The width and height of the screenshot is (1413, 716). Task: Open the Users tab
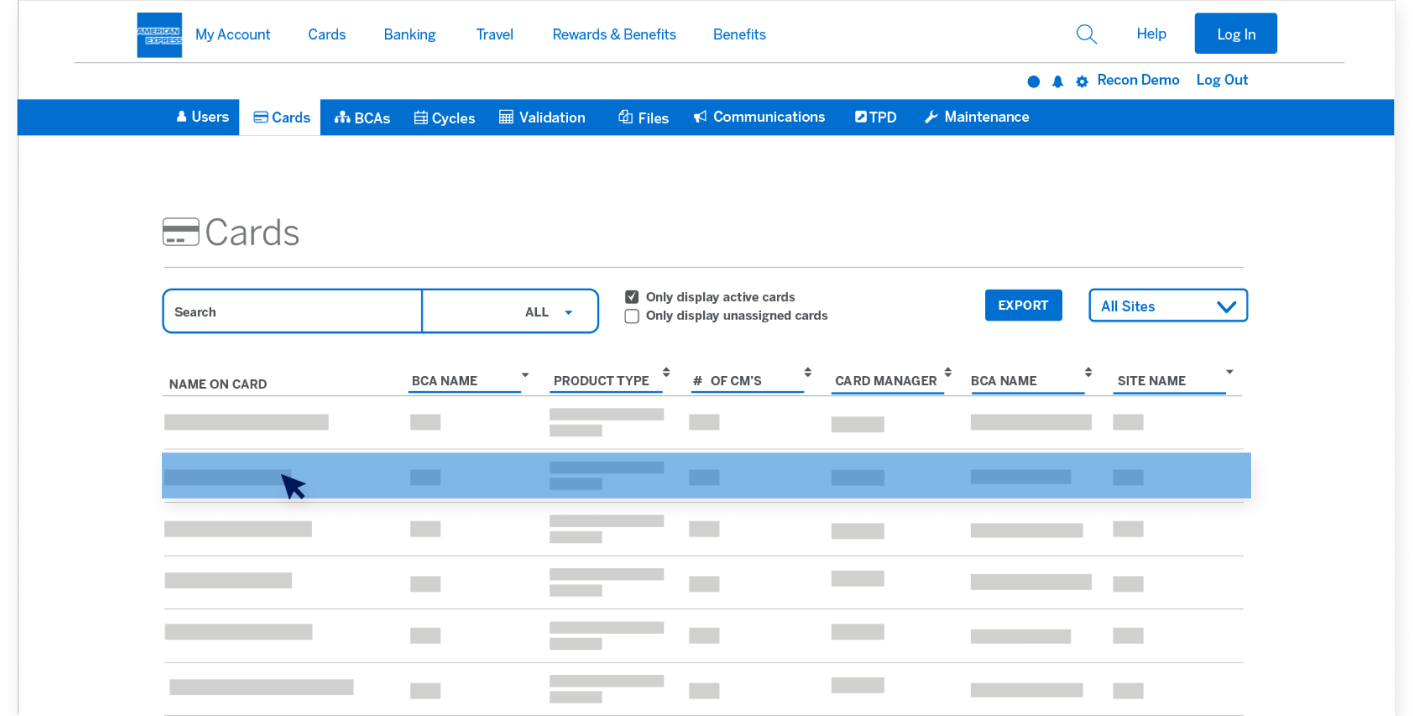[202, 117]
